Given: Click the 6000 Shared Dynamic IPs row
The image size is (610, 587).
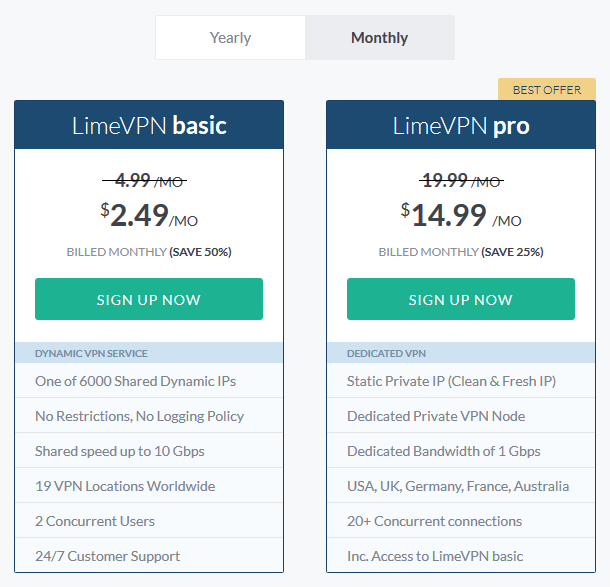Looking at the screenshot, I should (x=149, y=381).
